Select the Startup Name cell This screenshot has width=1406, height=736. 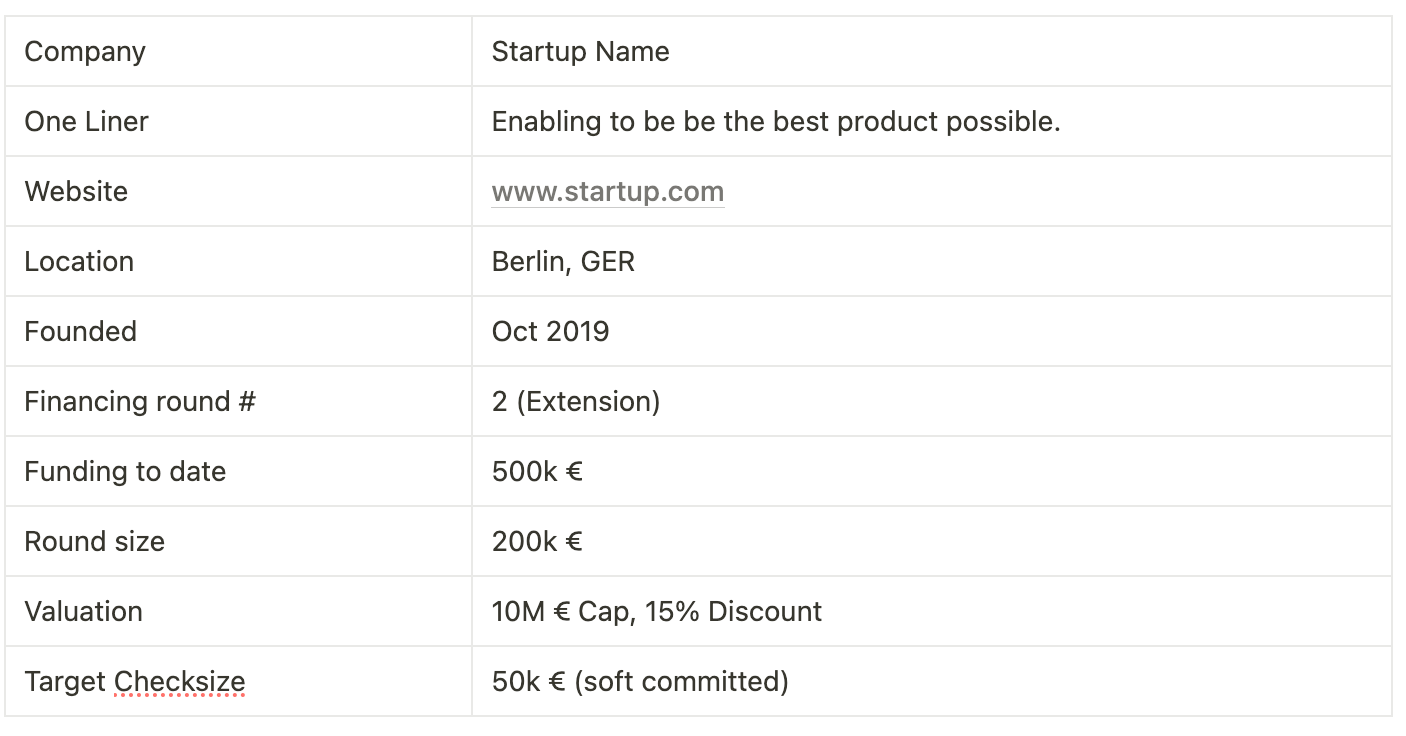pyautogui.click(x=932, y=51)
